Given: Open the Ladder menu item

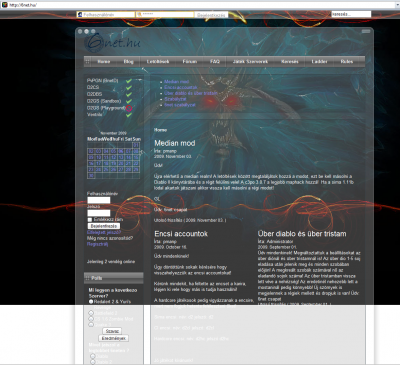Looking at the screenshot, I should pyautogui.click(x=319, y=62).
